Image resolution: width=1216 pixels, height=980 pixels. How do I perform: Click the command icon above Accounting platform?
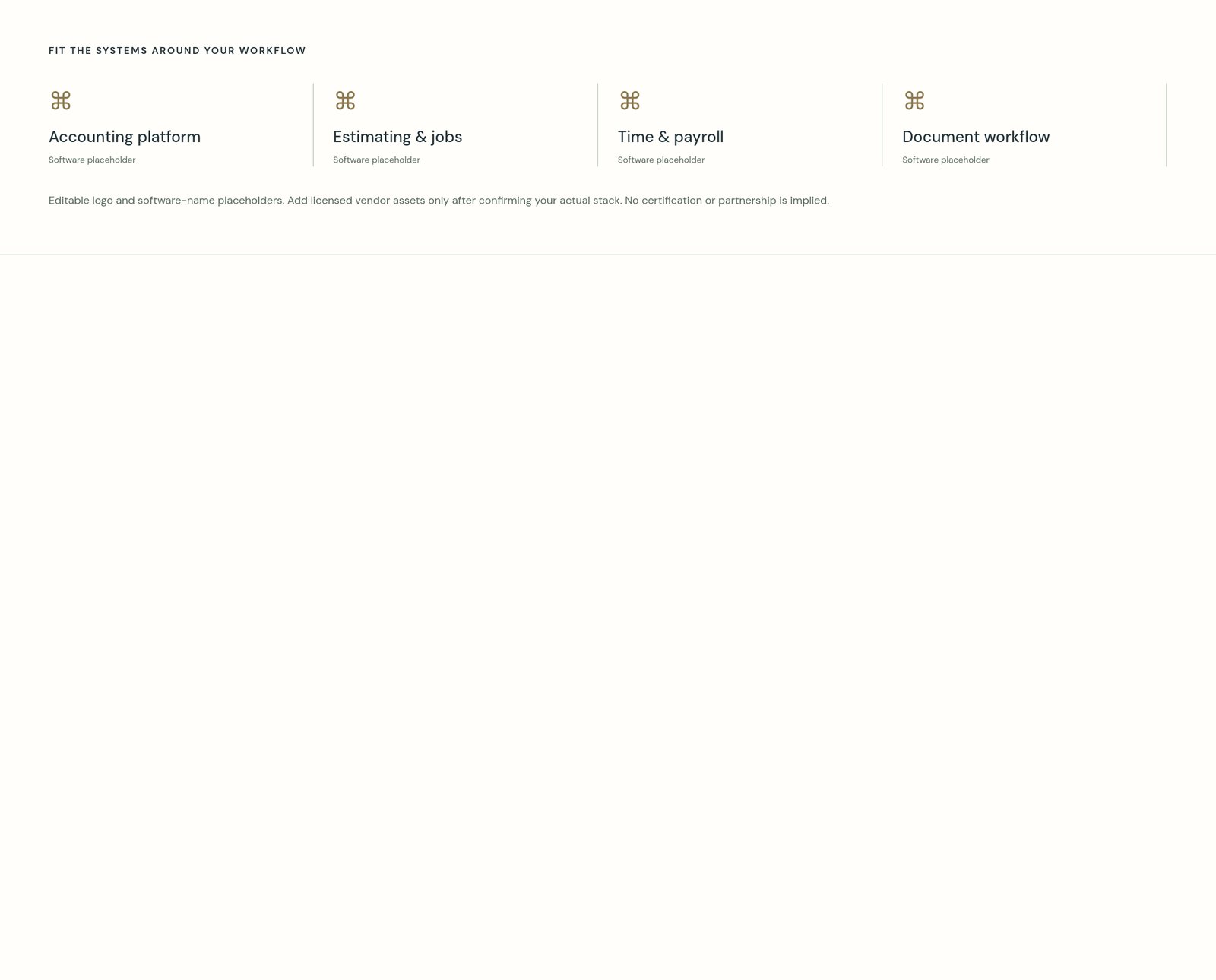[x=61, y=100]
